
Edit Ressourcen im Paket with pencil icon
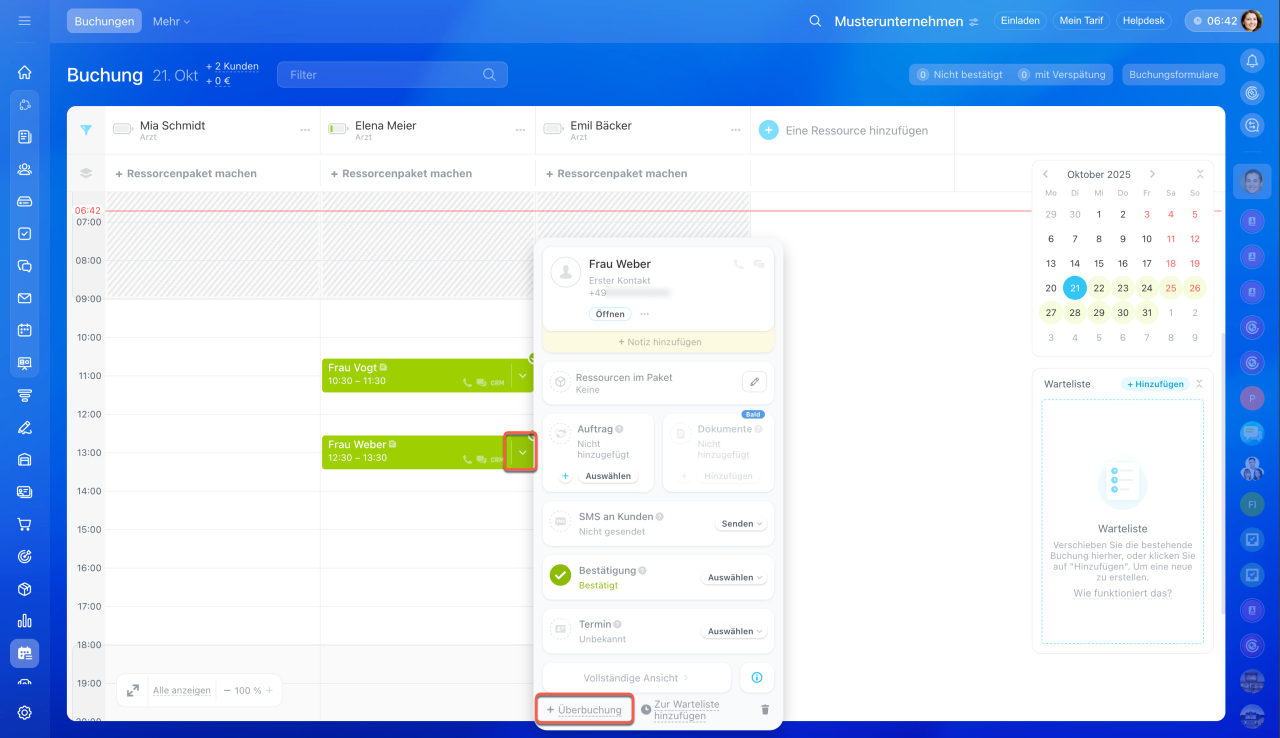(x=755, y=382)
